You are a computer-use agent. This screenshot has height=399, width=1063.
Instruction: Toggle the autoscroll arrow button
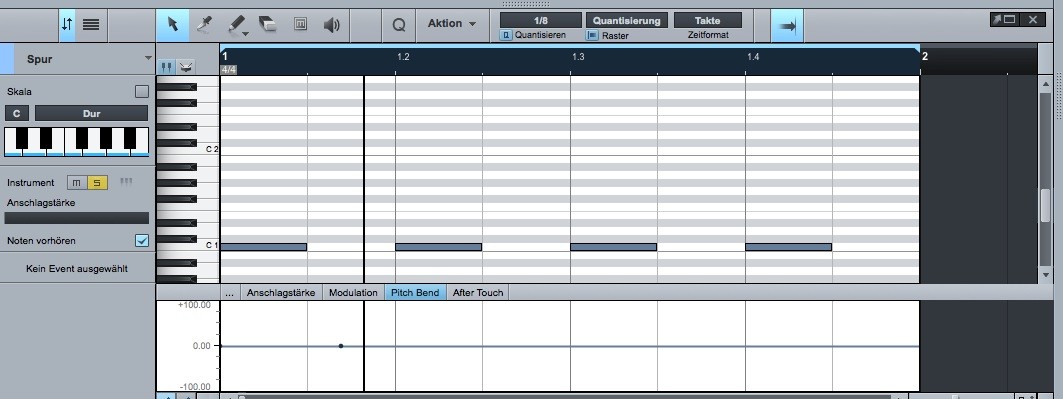[787, 26]
